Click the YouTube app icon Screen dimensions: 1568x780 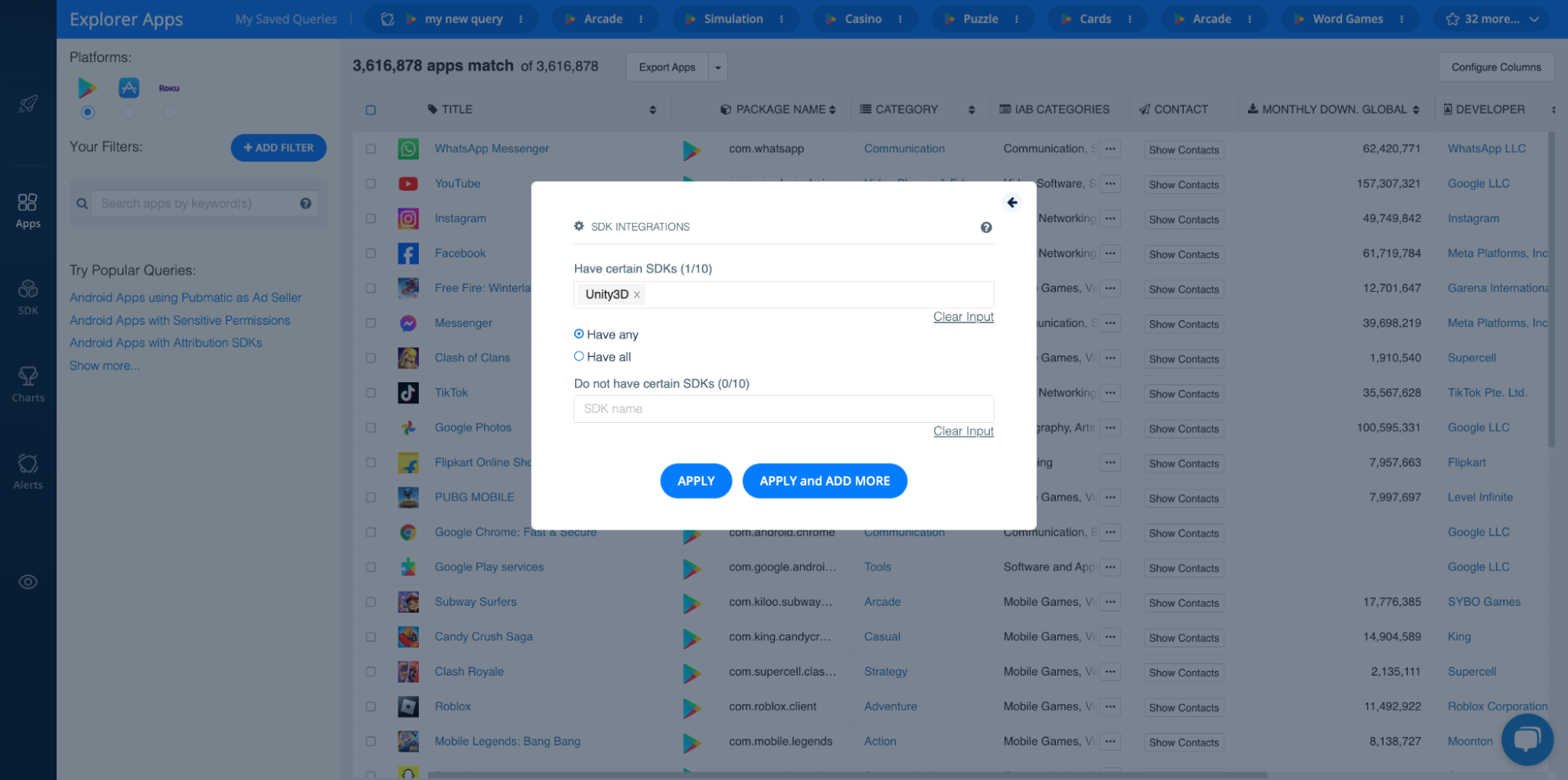(408, 184)
